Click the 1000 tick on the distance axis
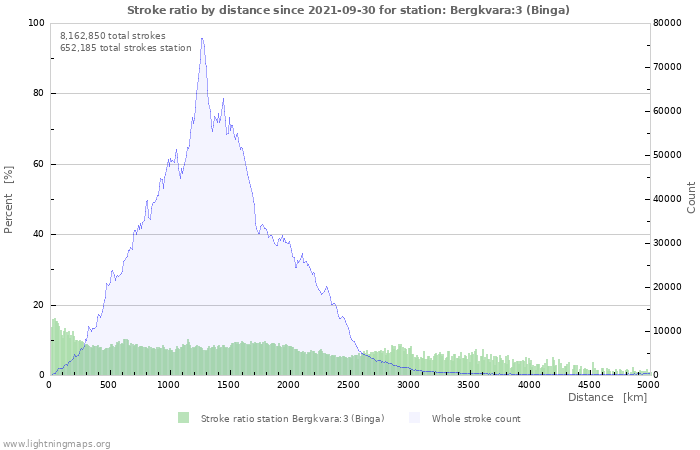The width and height of the screenshot is (700, 450). point(169,384)
